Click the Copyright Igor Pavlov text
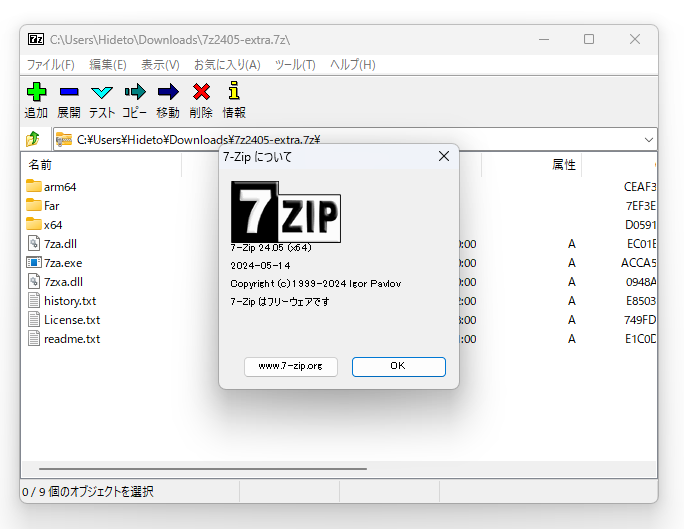This screenshot has height=529, width=684. pos(315,283)
